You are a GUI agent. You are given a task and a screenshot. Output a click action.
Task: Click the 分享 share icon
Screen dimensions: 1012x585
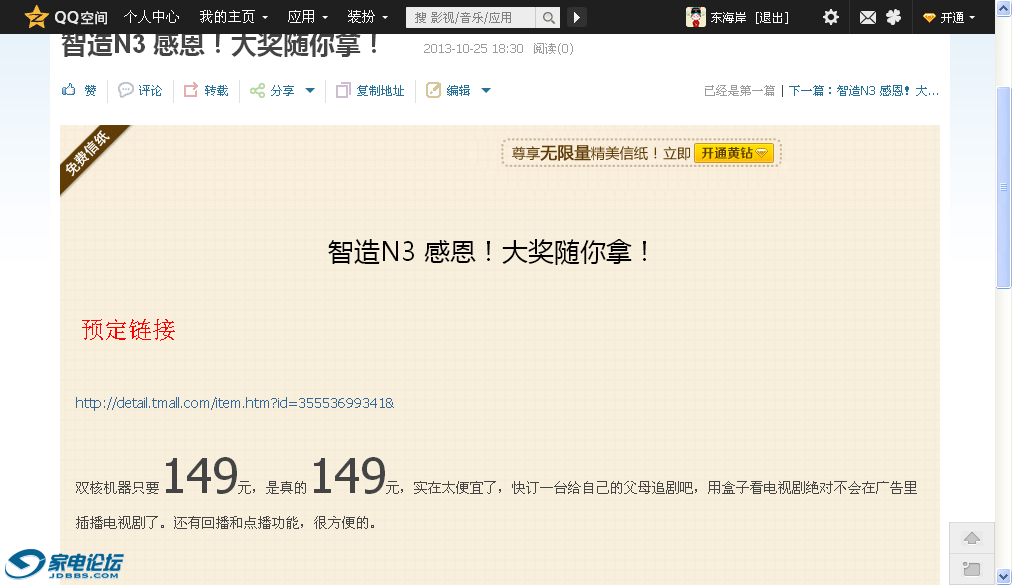click(x=259, y=90)
